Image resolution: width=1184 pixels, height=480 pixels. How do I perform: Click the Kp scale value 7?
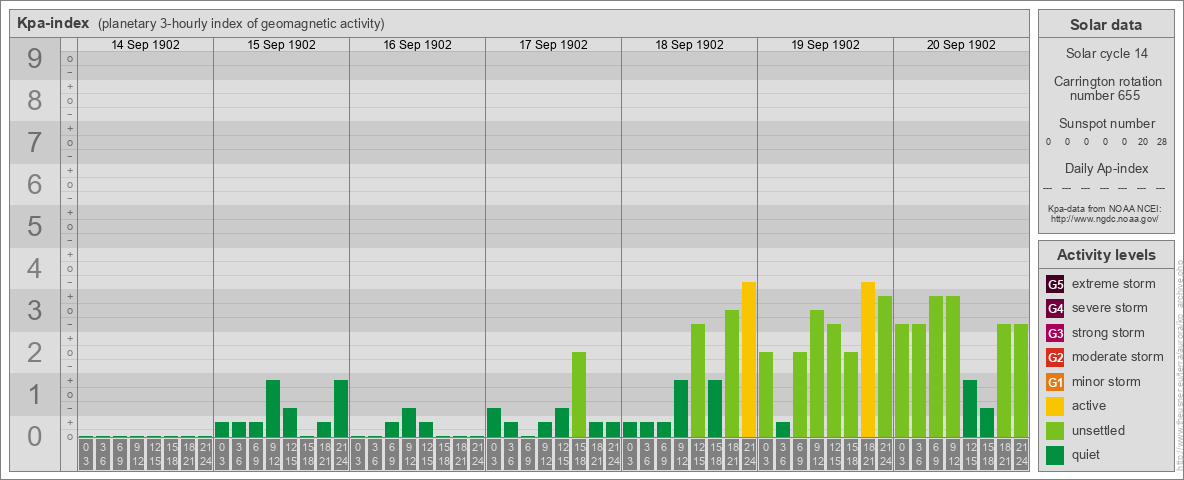35,142
